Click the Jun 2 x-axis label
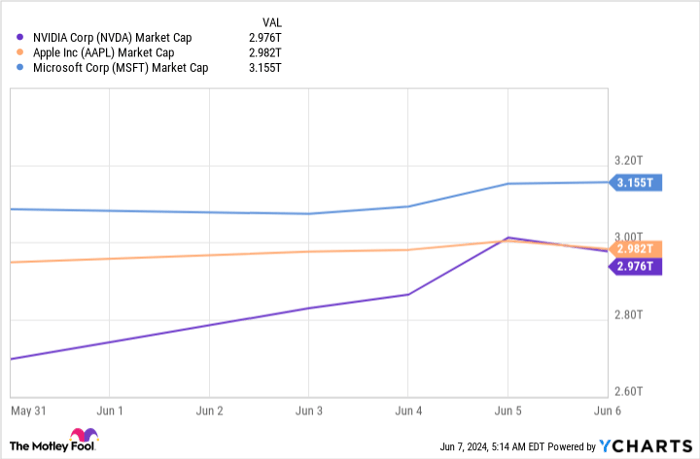 tap(209, 411)
